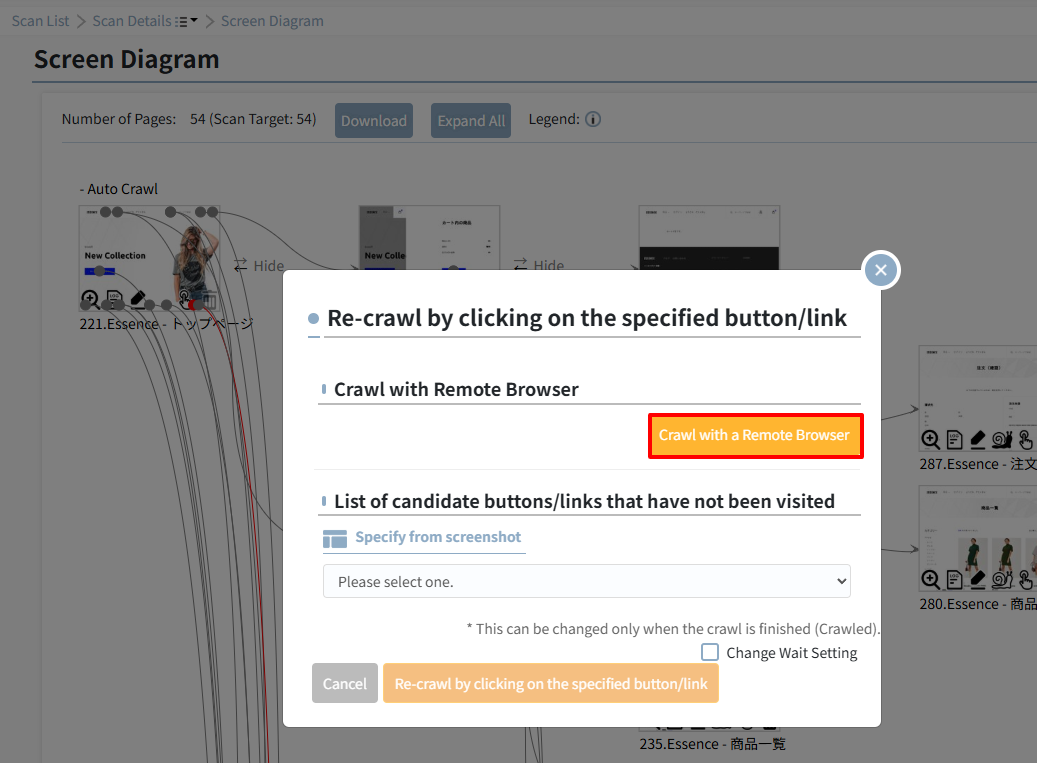This screenshot has height=763, width=1037.
Task: Go to Scan List breadcrumb
Action: (40, 21)
